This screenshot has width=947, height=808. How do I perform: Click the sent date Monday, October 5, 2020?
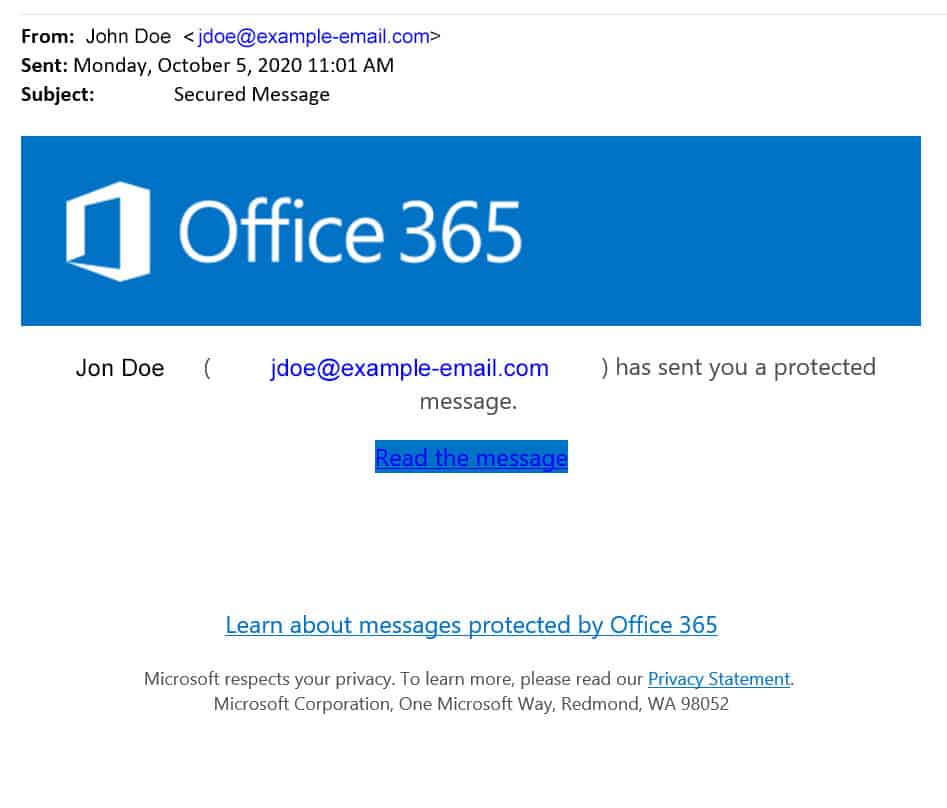tap(187, 65)
